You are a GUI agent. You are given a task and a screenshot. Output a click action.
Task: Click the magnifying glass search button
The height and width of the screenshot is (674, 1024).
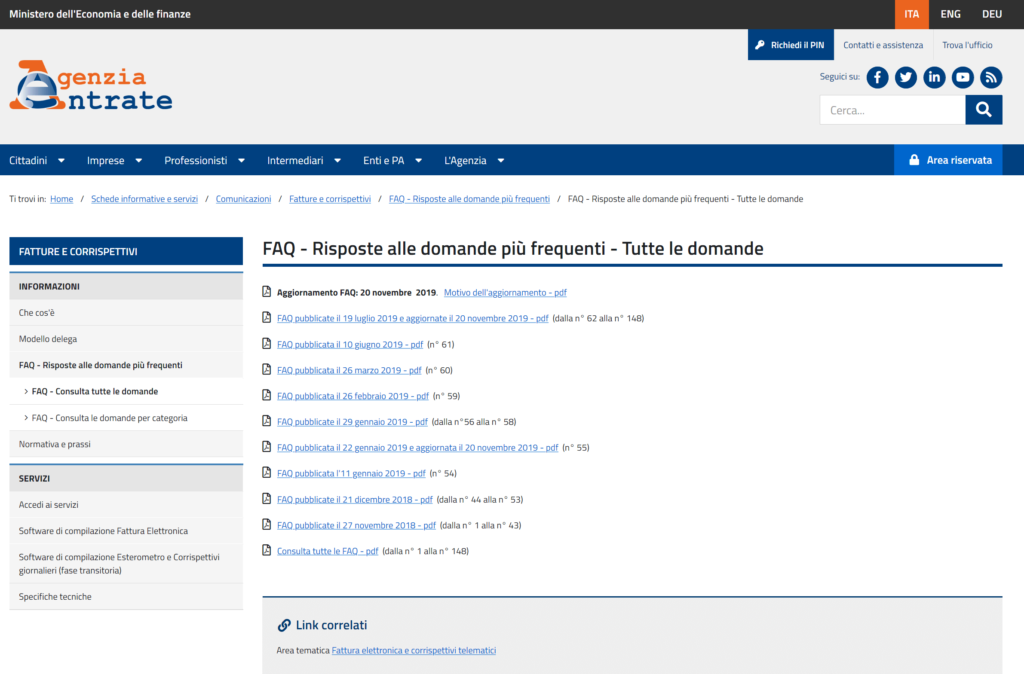coord(984,110)
